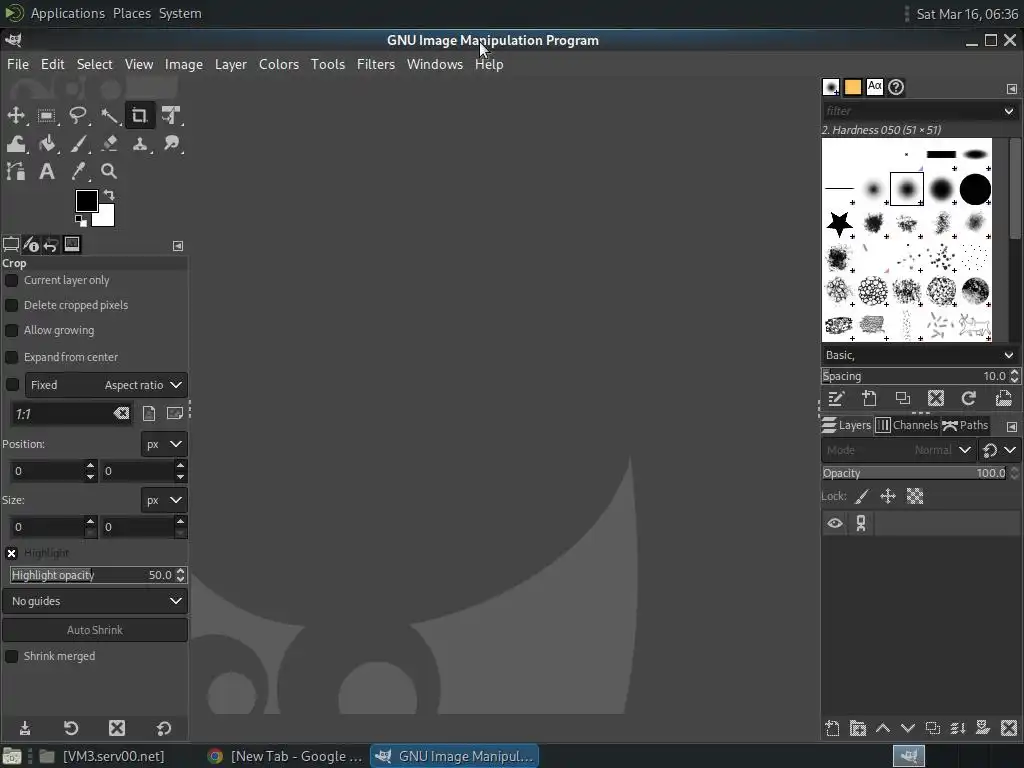1024x768 pixels.
Task: Select the Eraser tool
Action: point(109,144)
